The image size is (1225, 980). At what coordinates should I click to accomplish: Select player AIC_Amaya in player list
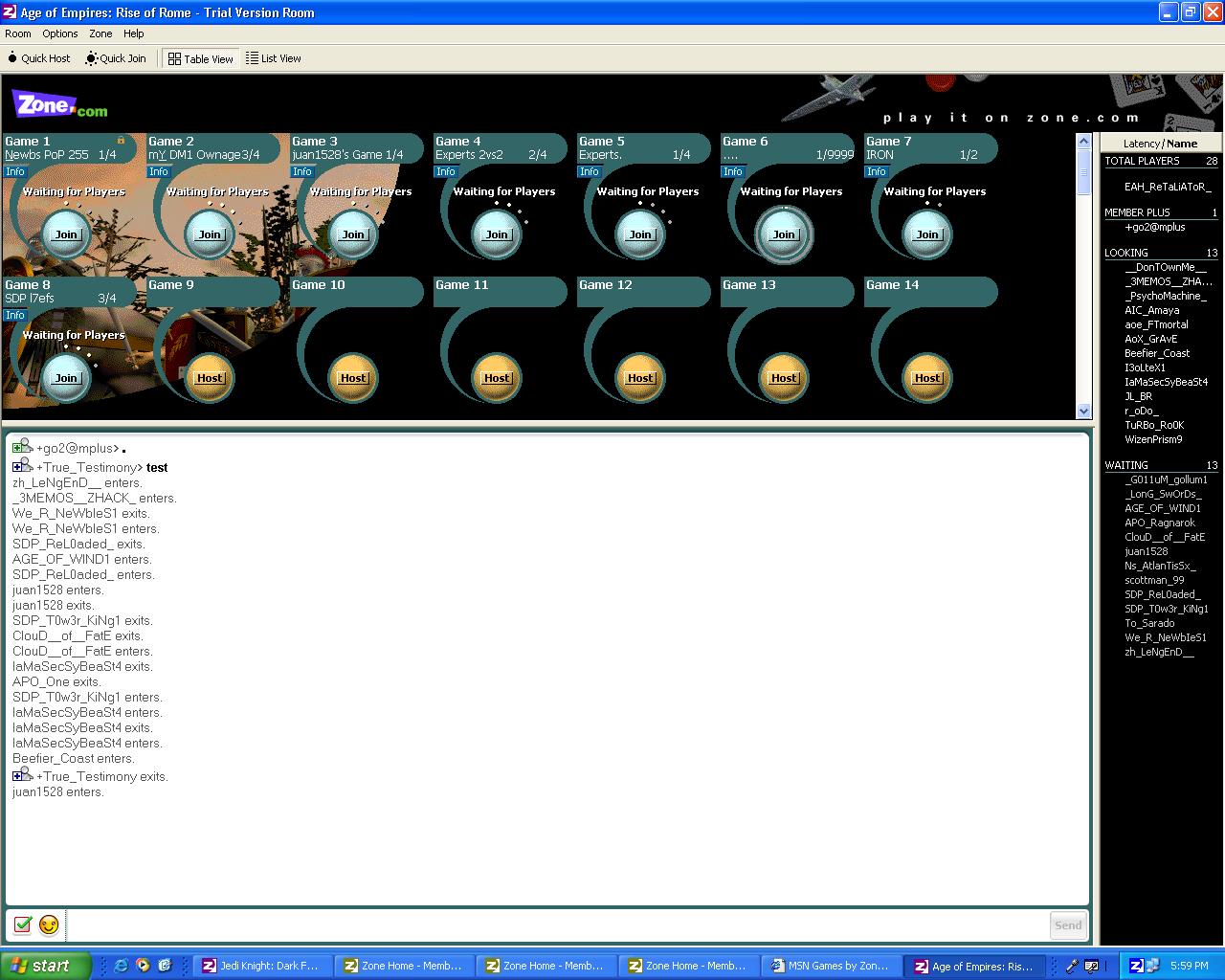coord(1151,311)
